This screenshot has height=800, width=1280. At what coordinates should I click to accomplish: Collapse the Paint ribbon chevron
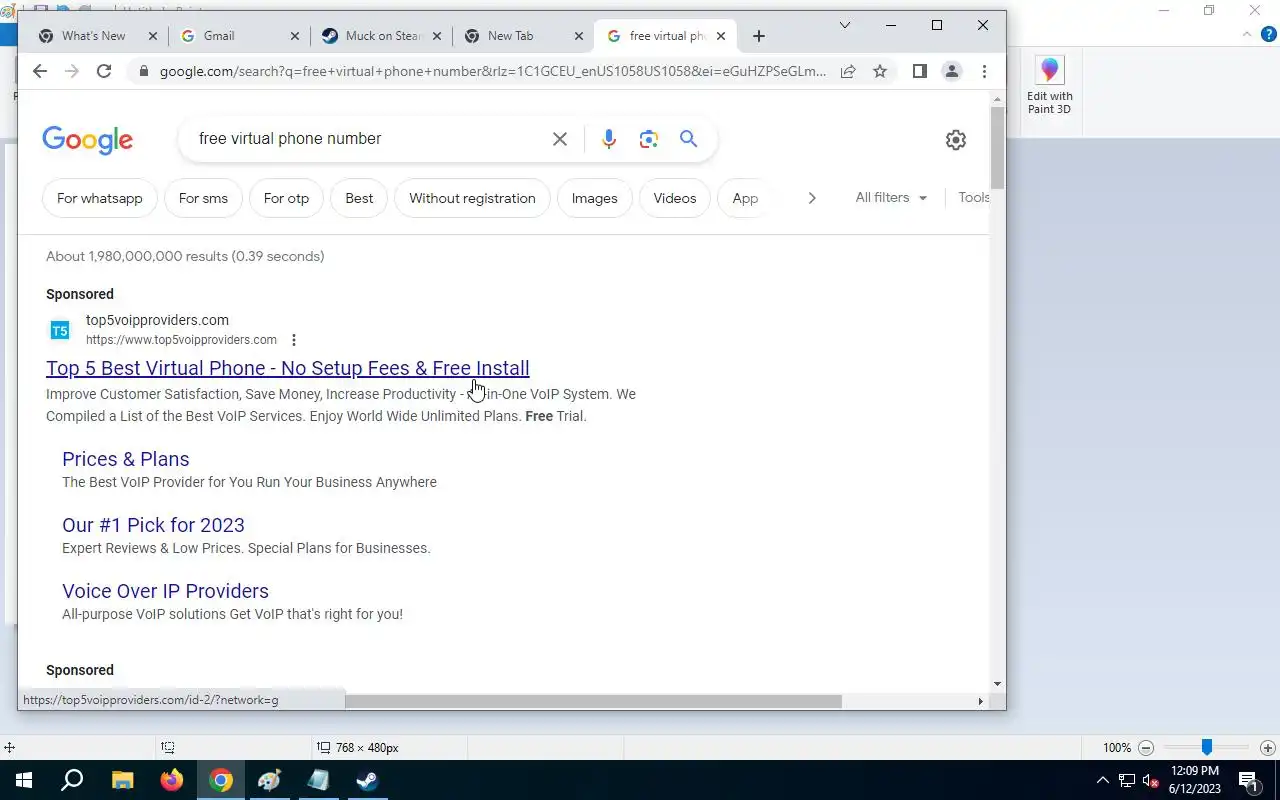click(x=1246, y=34)
